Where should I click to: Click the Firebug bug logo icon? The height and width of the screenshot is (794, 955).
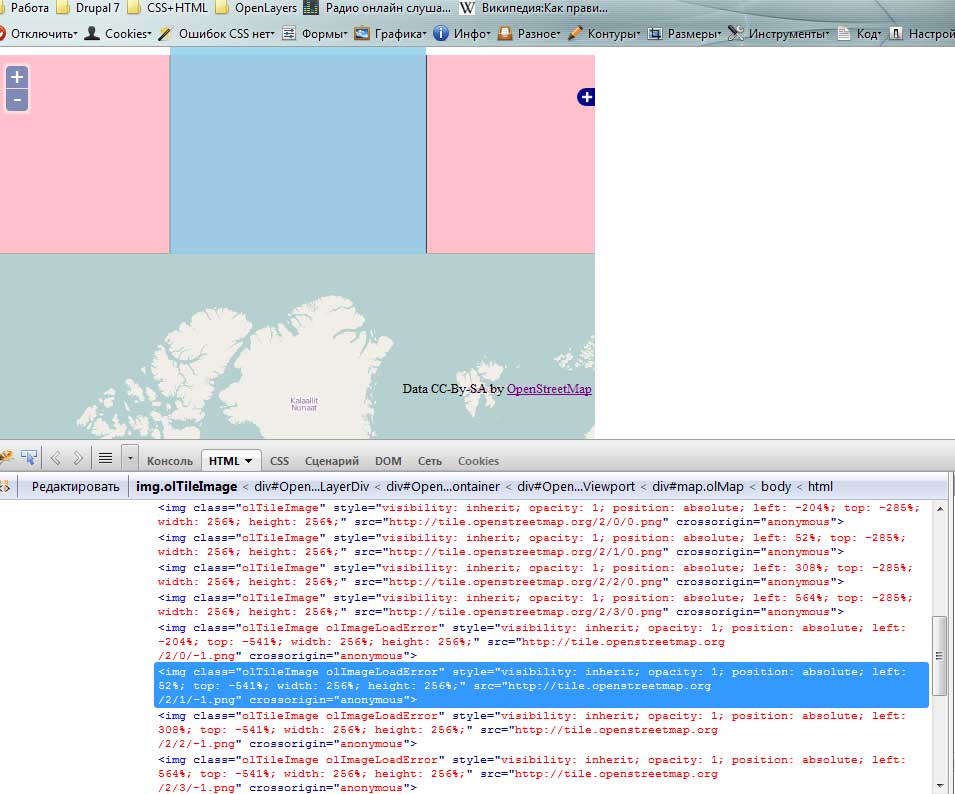[6, 458]
